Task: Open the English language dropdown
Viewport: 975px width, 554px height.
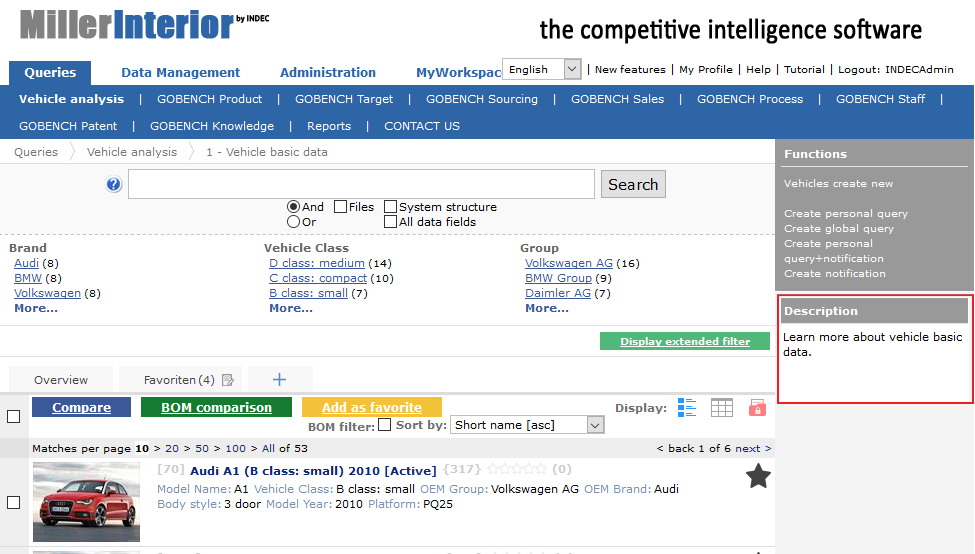Action: tap(542, 69)
